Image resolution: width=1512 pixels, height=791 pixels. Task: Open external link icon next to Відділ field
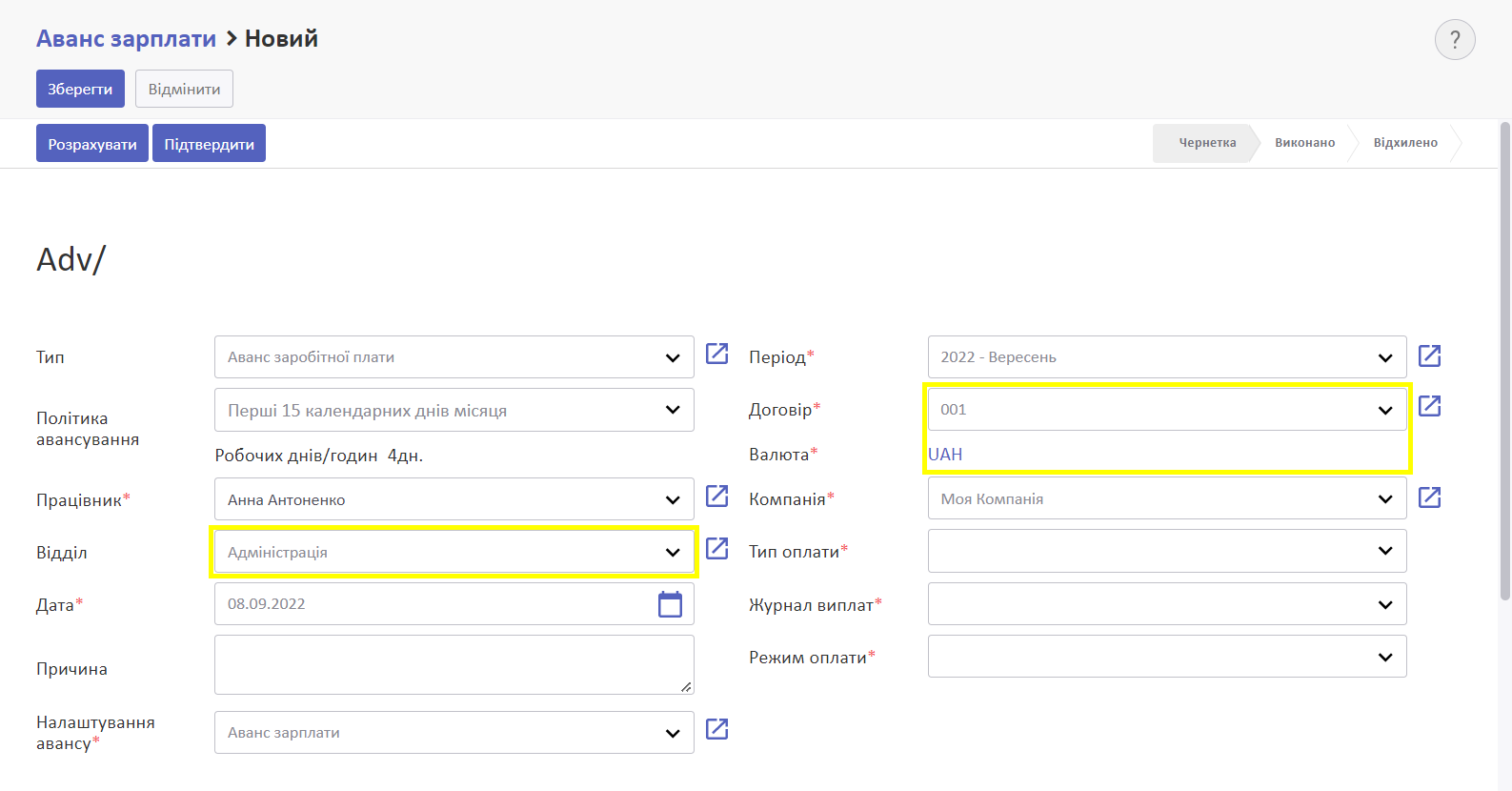(717, 548)
